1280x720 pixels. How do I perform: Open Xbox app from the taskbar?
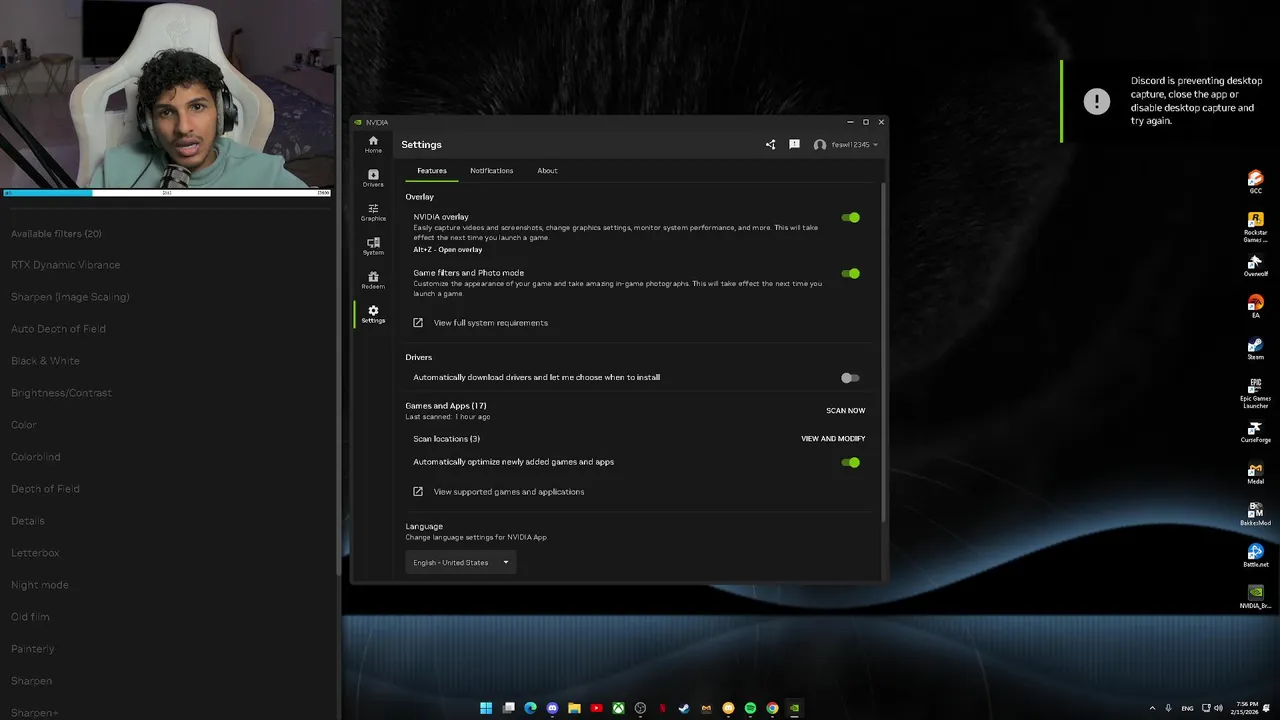[x=618, y=708]
